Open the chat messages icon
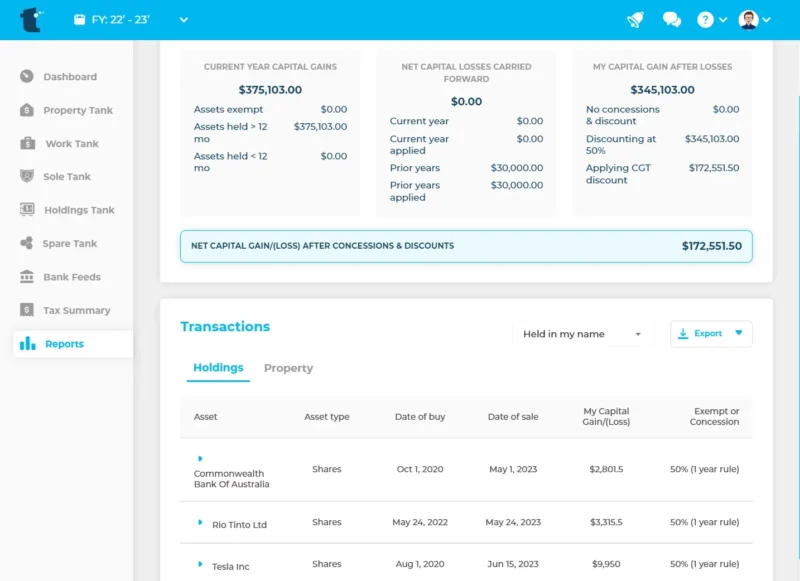 [x=671, y=20]
